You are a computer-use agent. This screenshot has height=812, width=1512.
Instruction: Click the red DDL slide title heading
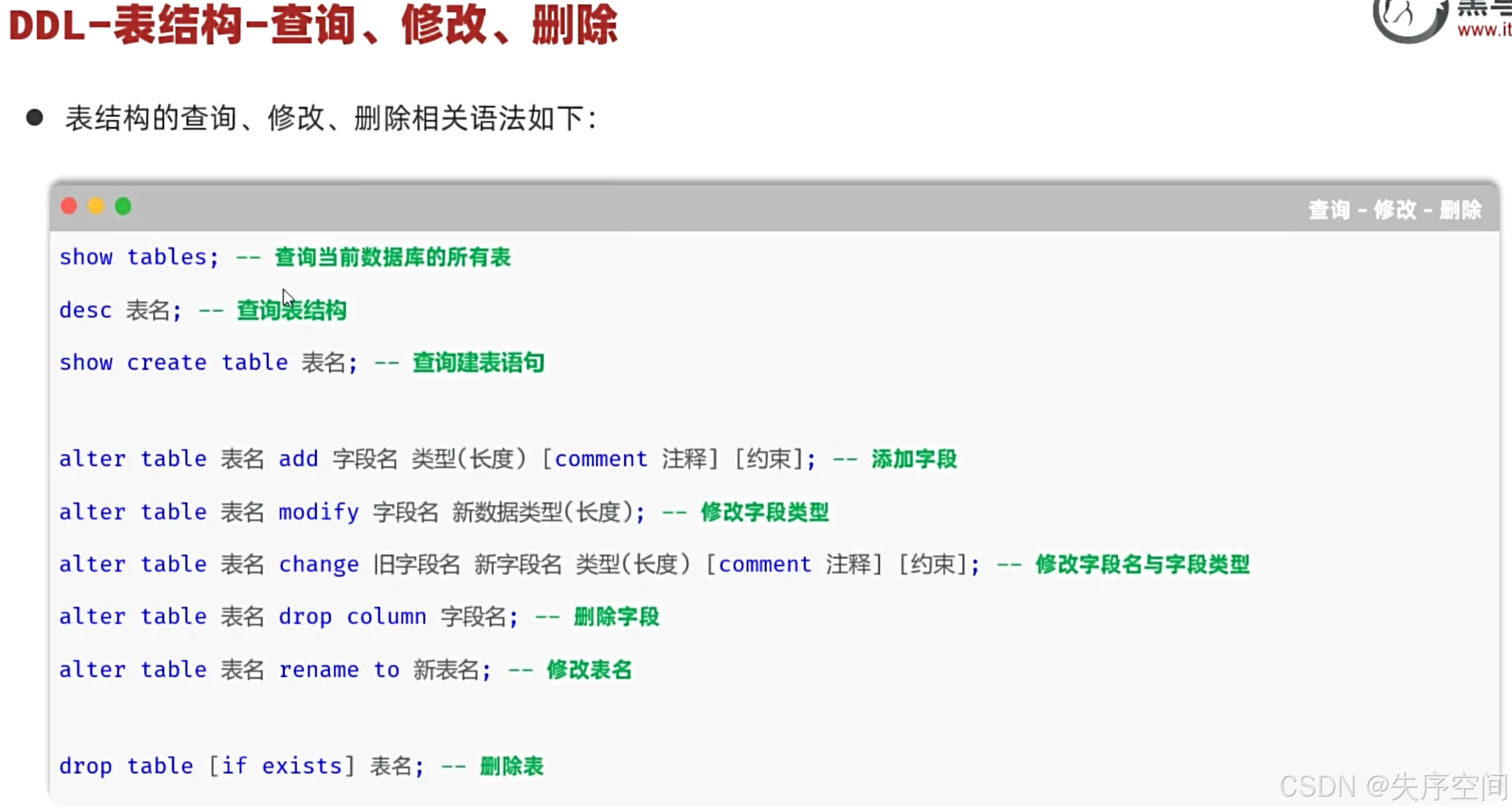pyautogui.click(x=313, y=25)
